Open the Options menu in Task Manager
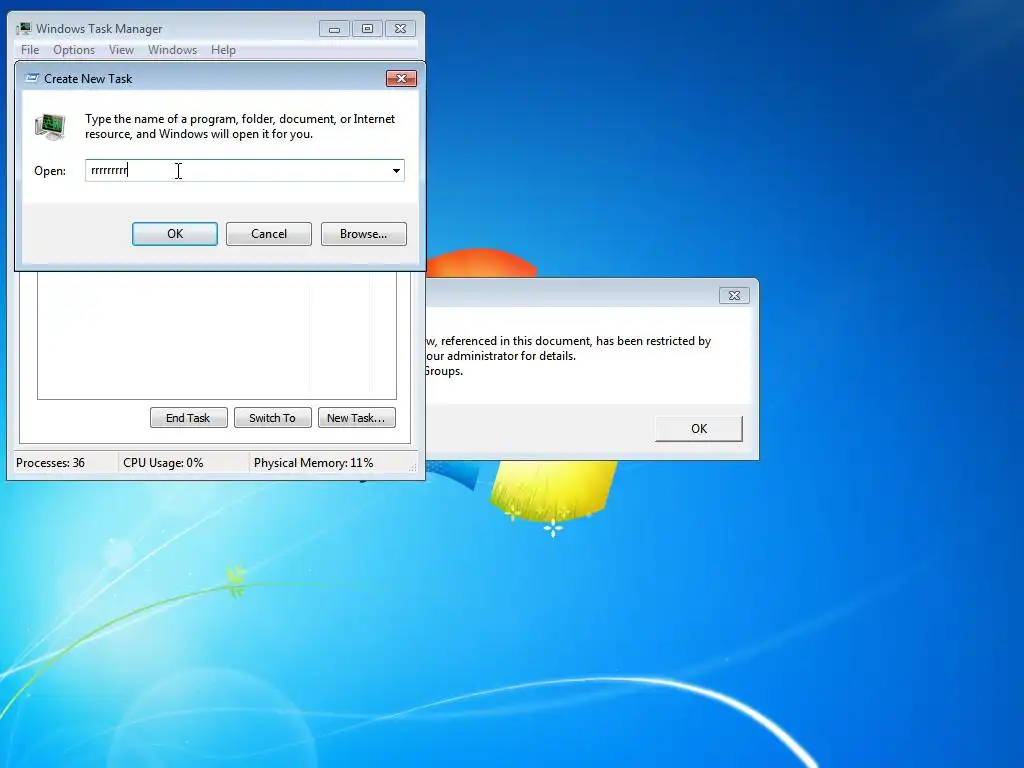The height and width of the screenshot is (768, 1024). pos(74,50)
